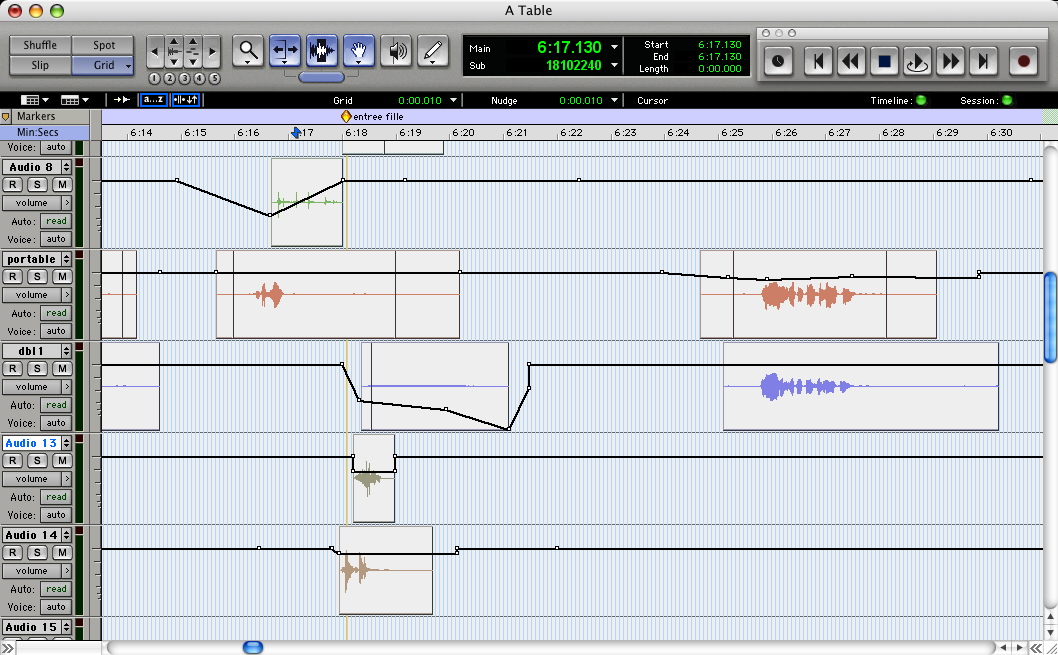Pick the Pencil tool
This screenshot has width=1058, height=655.
click(432, 49)
